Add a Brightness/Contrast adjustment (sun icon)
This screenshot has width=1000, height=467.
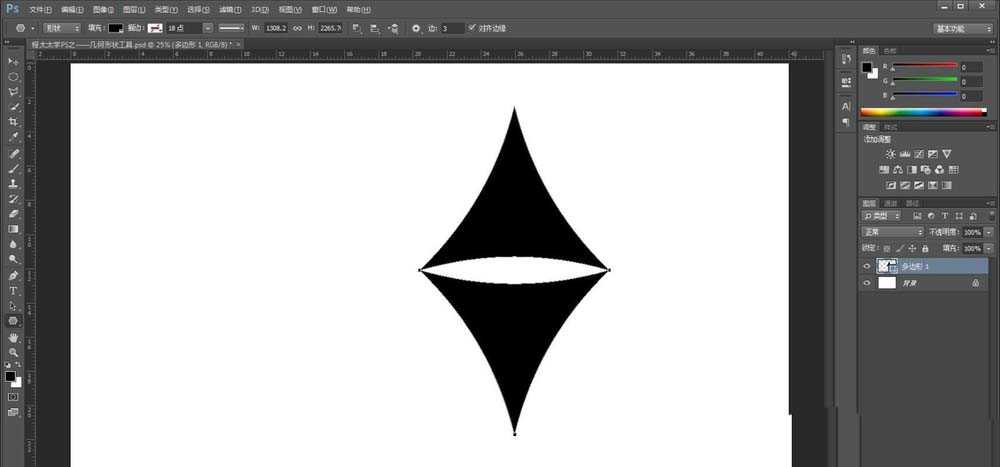(x=891, y=154)
